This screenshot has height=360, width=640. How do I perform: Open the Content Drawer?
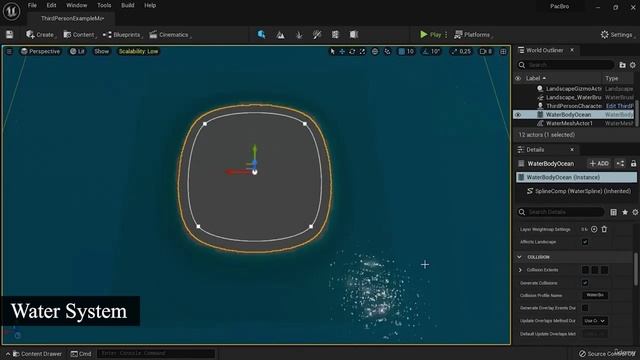(38, 354)
